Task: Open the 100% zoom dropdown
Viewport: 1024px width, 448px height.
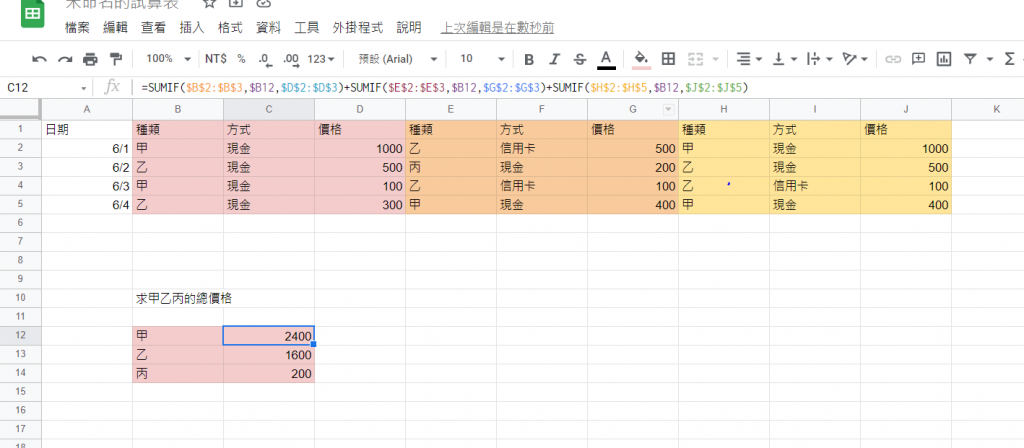Action: coord(168,59)
